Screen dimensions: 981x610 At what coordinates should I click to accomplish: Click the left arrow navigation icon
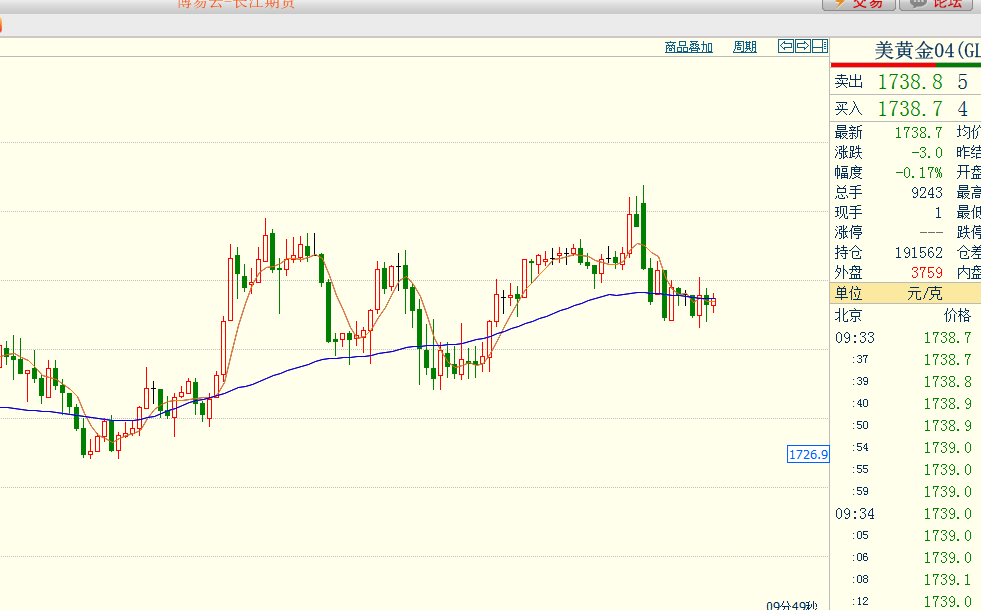click(x=786, y=46)
